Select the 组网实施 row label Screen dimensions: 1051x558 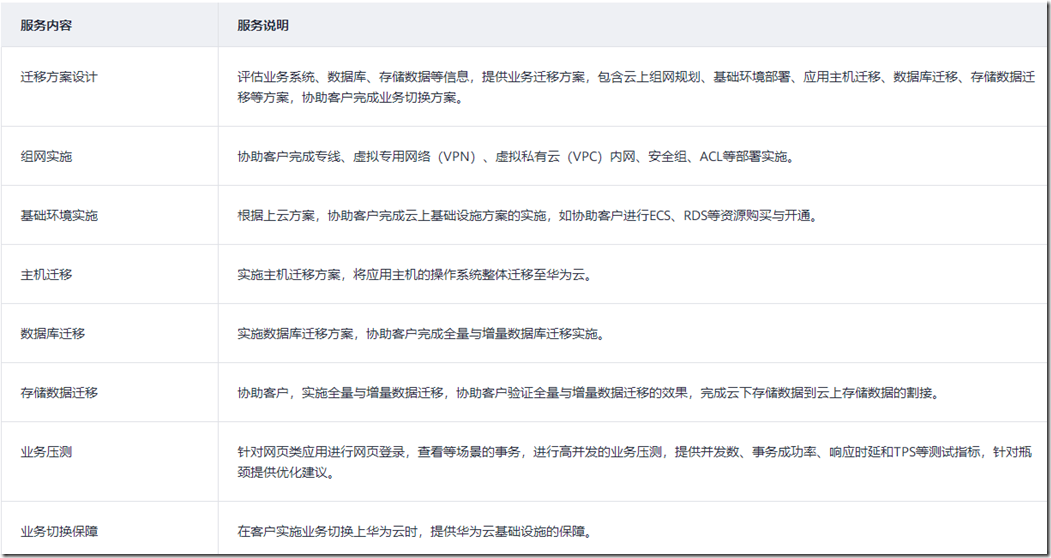(46, 156)
